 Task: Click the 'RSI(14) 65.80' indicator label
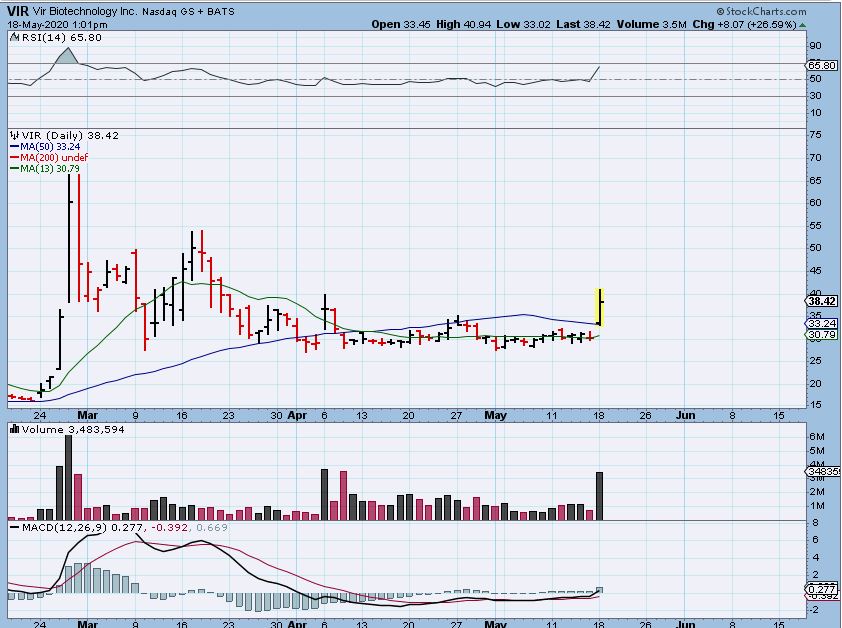tap(62, 37)
